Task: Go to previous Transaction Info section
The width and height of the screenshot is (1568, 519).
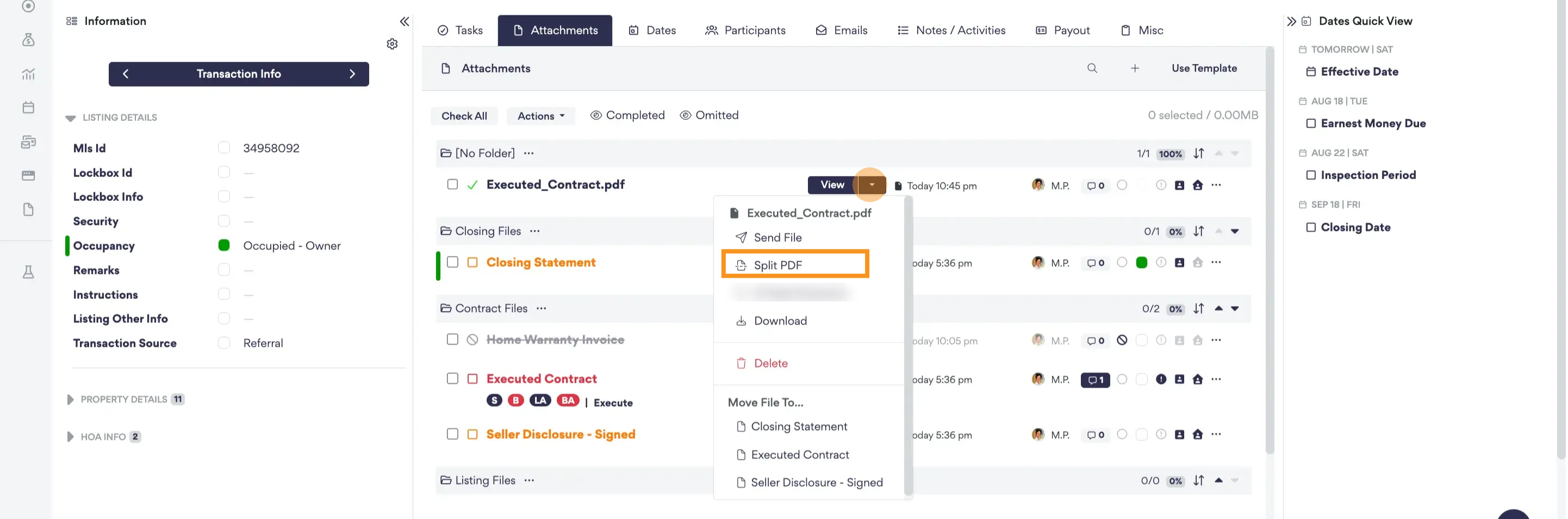Action: click(x=126, y=73)
